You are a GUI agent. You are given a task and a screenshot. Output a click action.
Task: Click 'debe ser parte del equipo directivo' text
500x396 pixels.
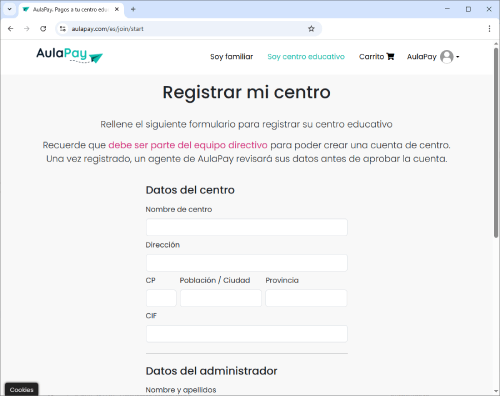(x=188, y=145)
